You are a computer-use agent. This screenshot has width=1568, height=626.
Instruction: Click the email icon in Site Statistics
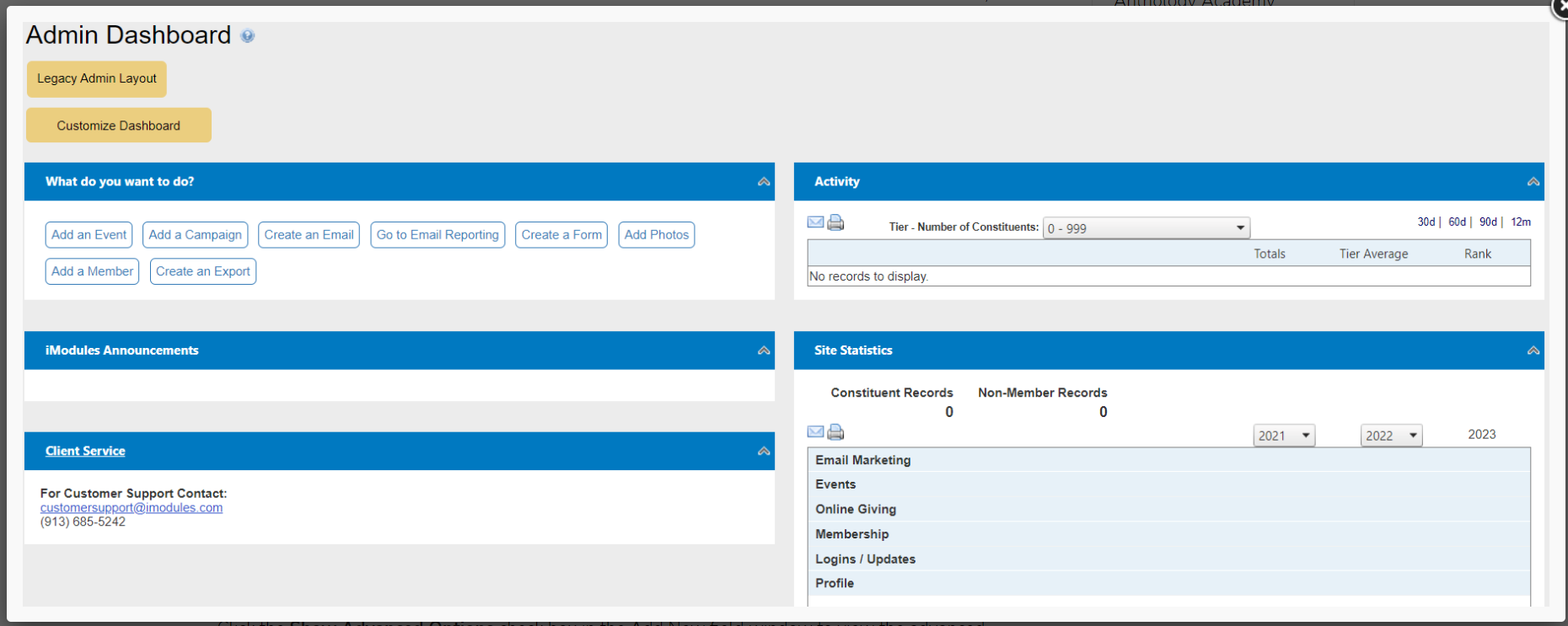pos(815,432)
